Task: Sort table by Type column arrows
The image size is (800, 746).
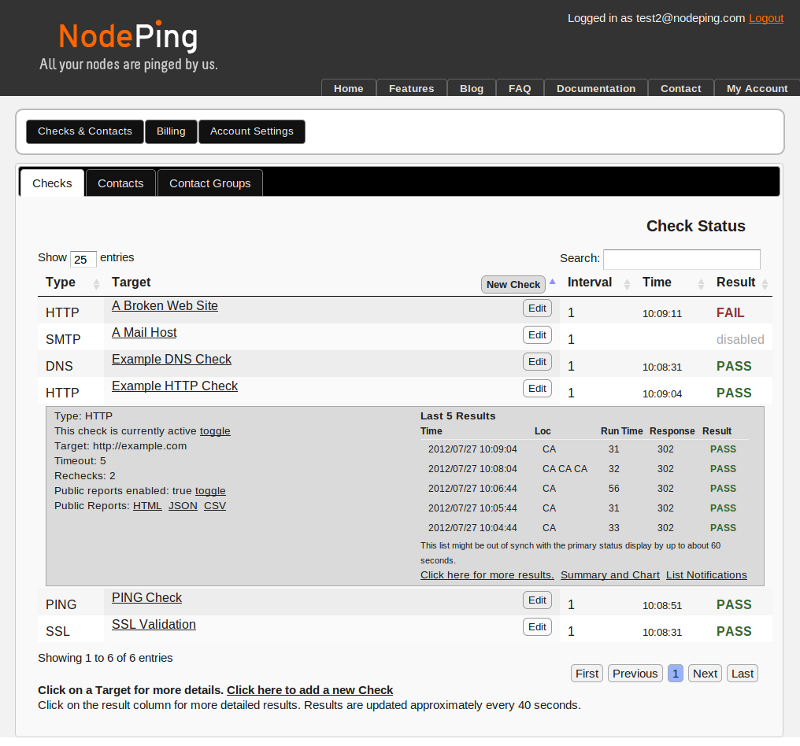Action: tap(97, 284)
